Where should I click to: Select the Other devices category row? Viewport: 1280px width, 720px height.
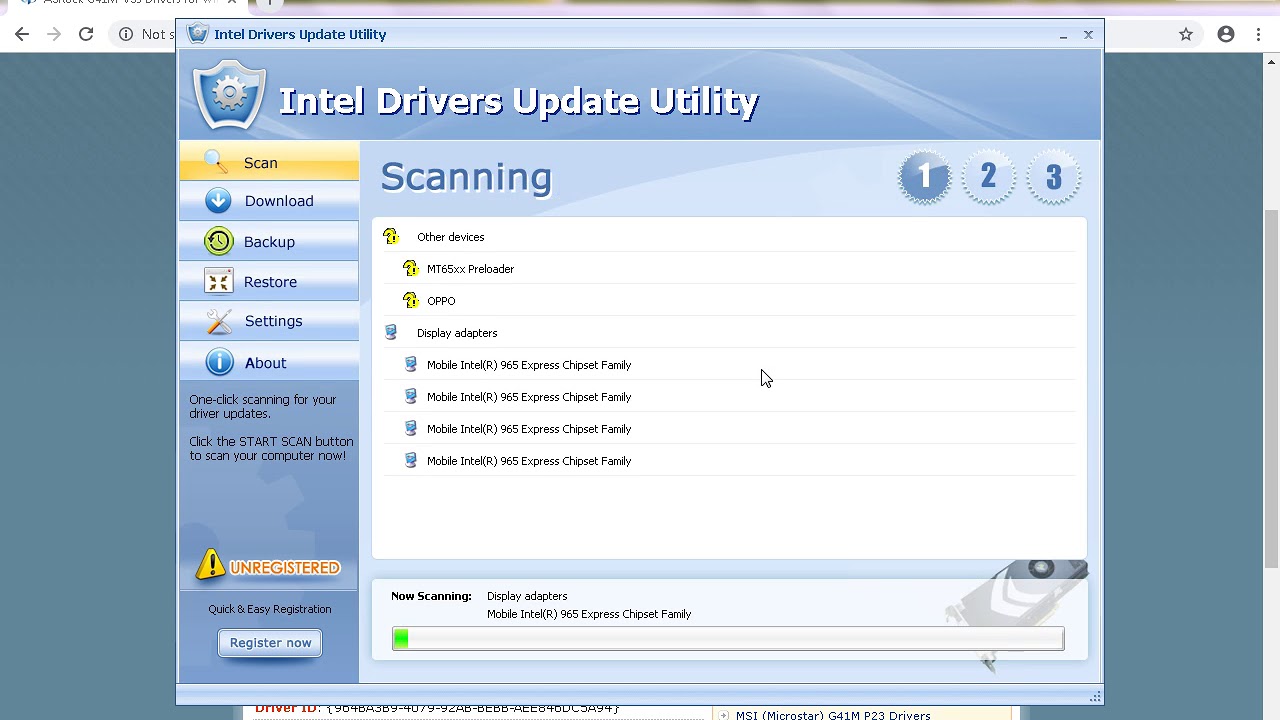[x=729, y=237]
